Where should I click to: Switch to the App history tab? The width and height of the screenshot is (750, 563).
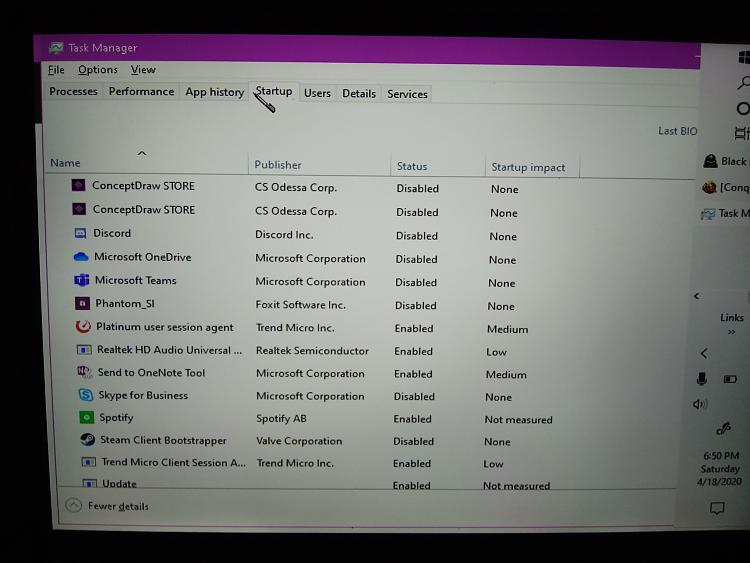point(215,92)
